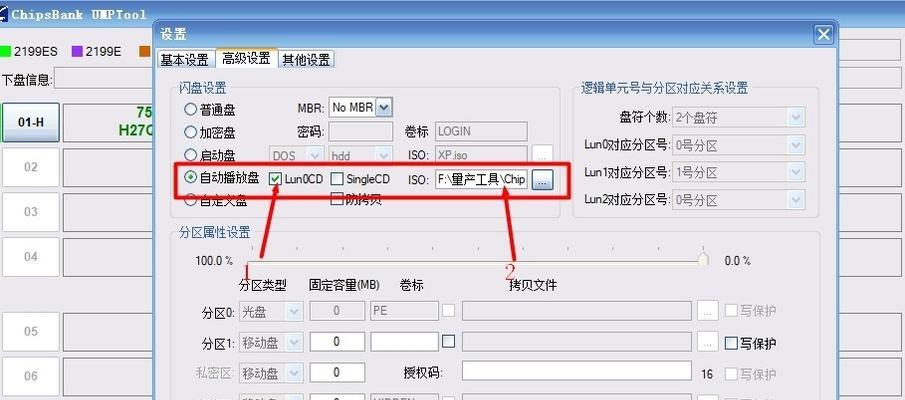Toggle the 防拷贝 checkbox

[x=337, y=200]
